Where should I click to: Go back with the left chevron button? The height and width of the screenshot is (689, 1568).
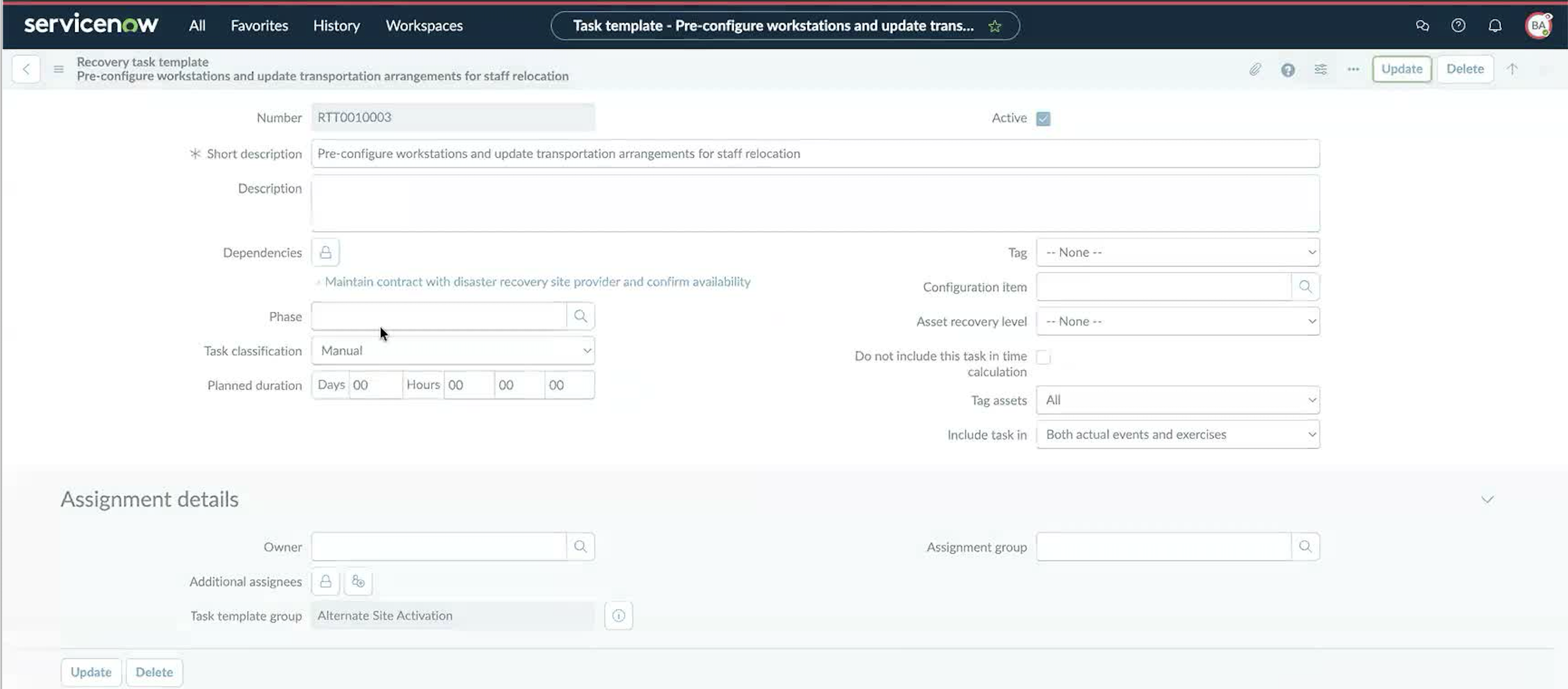[26, 69]
